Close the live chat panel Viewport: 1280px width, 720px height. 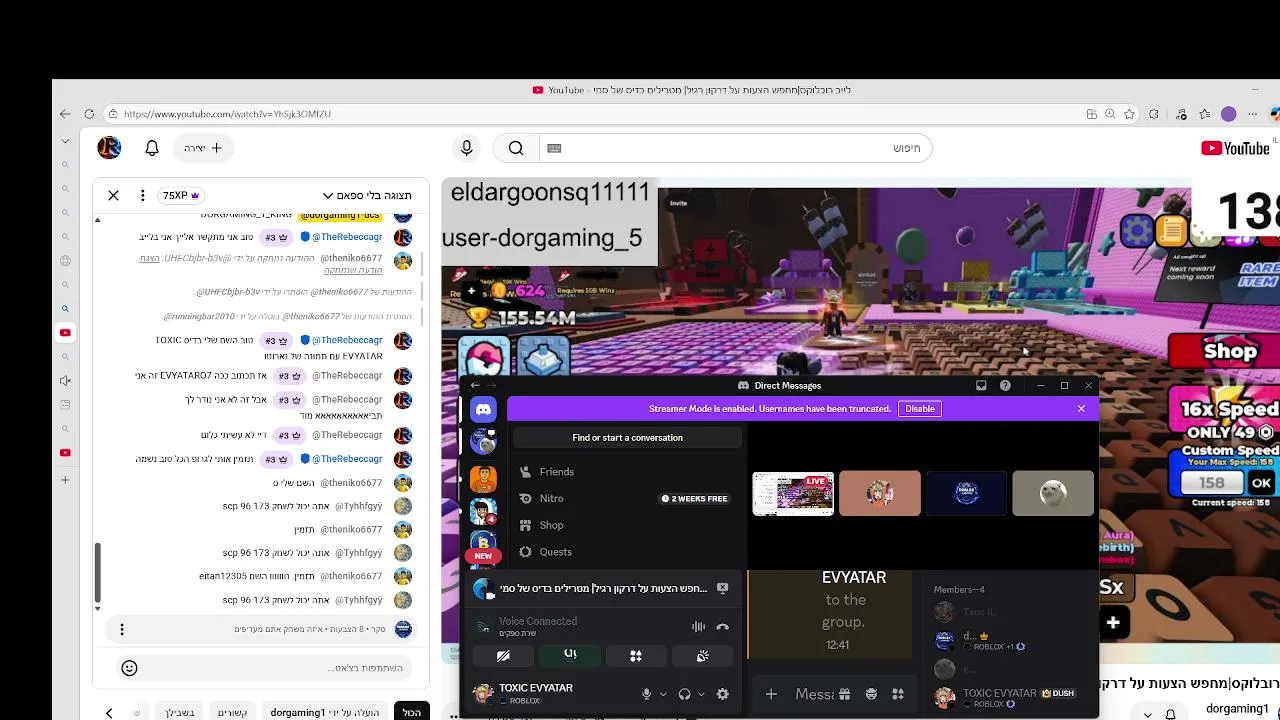(x=113, y=195)
